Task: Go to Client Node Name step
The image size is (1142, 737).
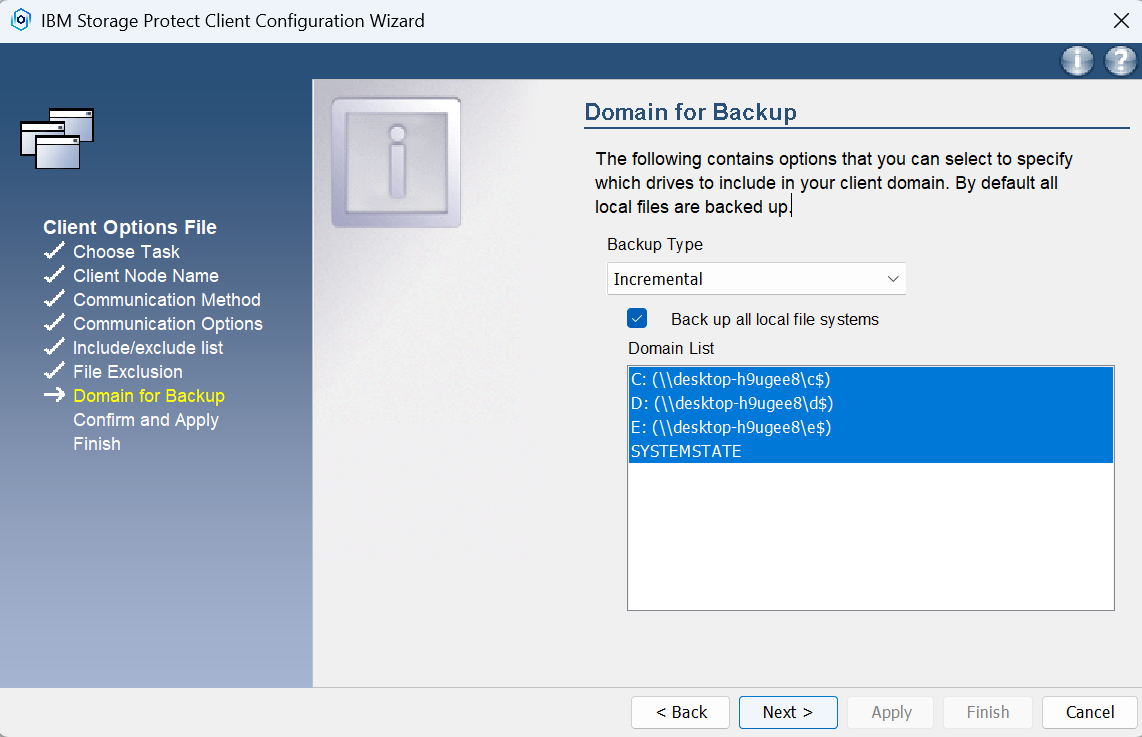Action: tap(146, 276)
